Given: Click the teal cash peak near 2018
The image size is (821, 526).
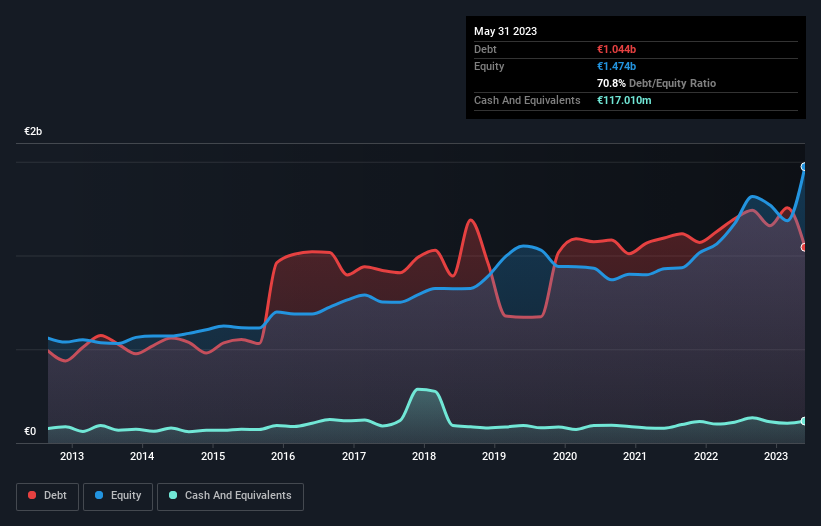Looking at the screenshot, I should pyautogui.click(x=422, y=389).
